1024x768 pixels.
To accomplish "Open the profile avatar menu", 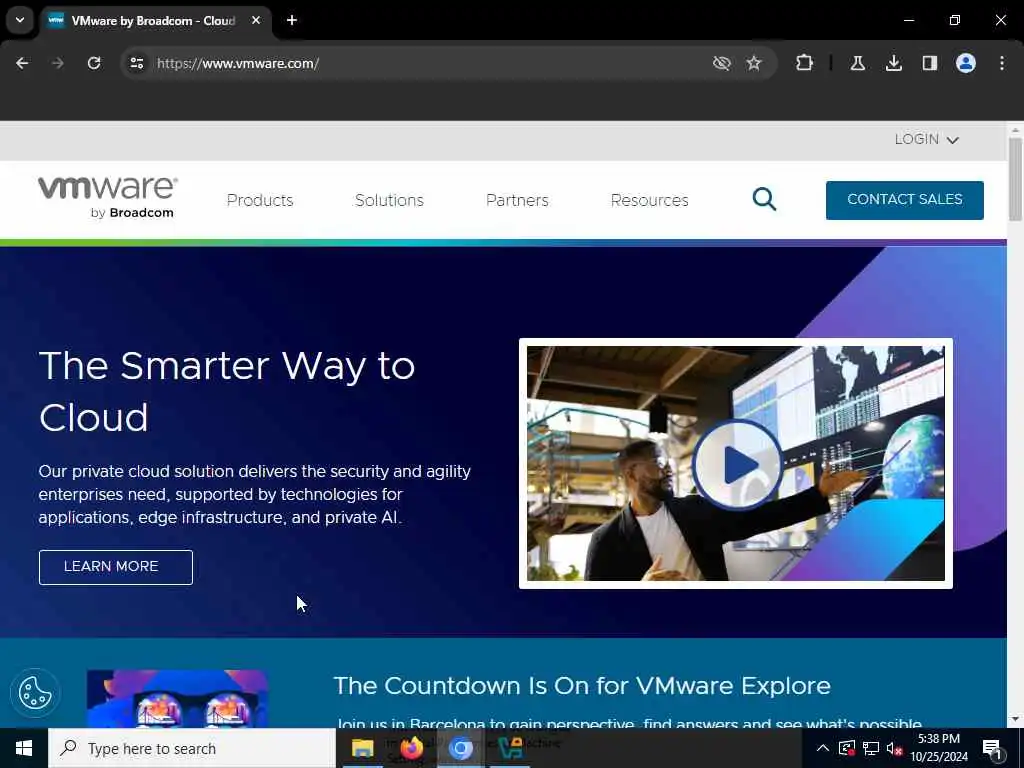I will (966, 63).
